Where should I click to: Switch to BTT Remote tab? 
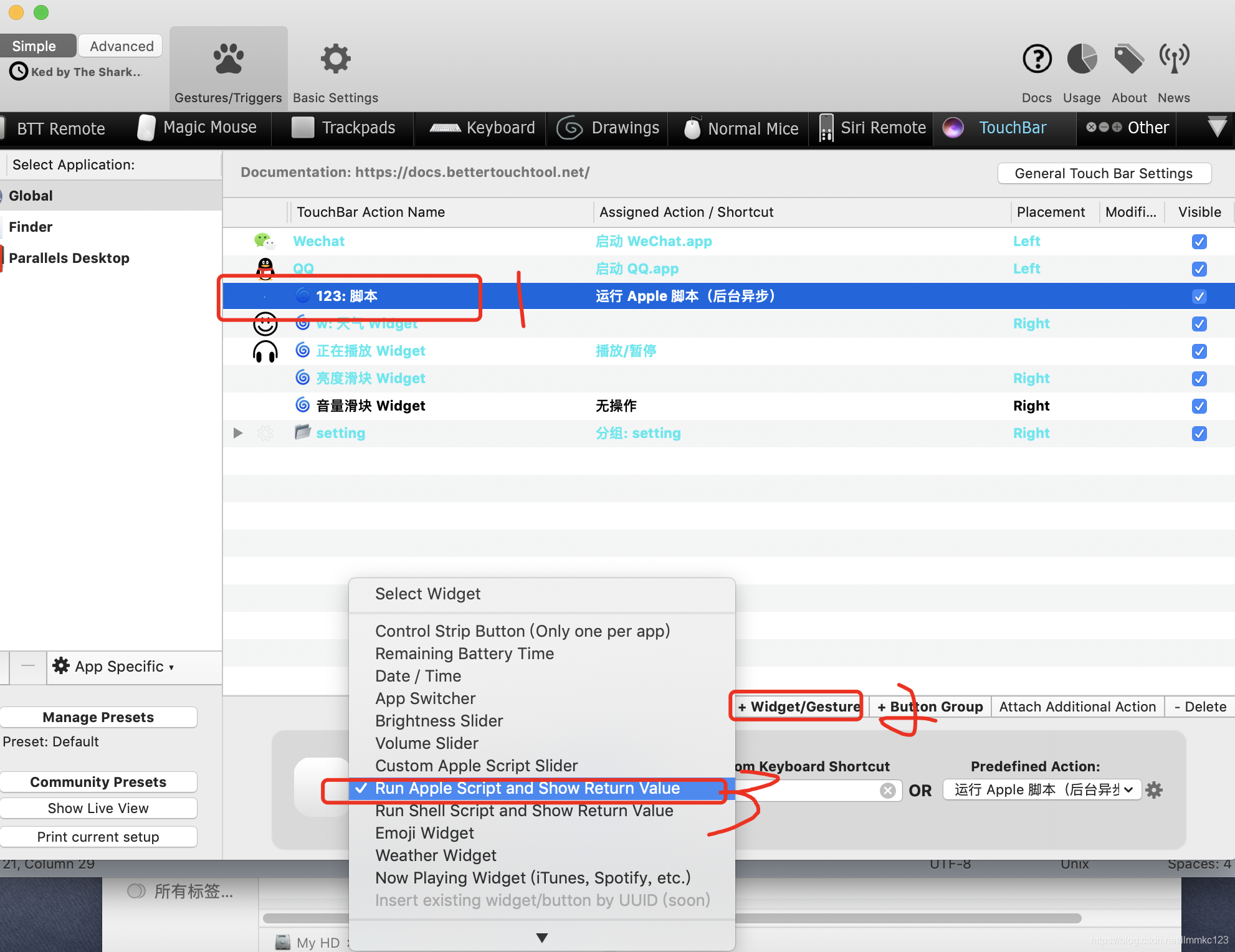click(60, 128)
